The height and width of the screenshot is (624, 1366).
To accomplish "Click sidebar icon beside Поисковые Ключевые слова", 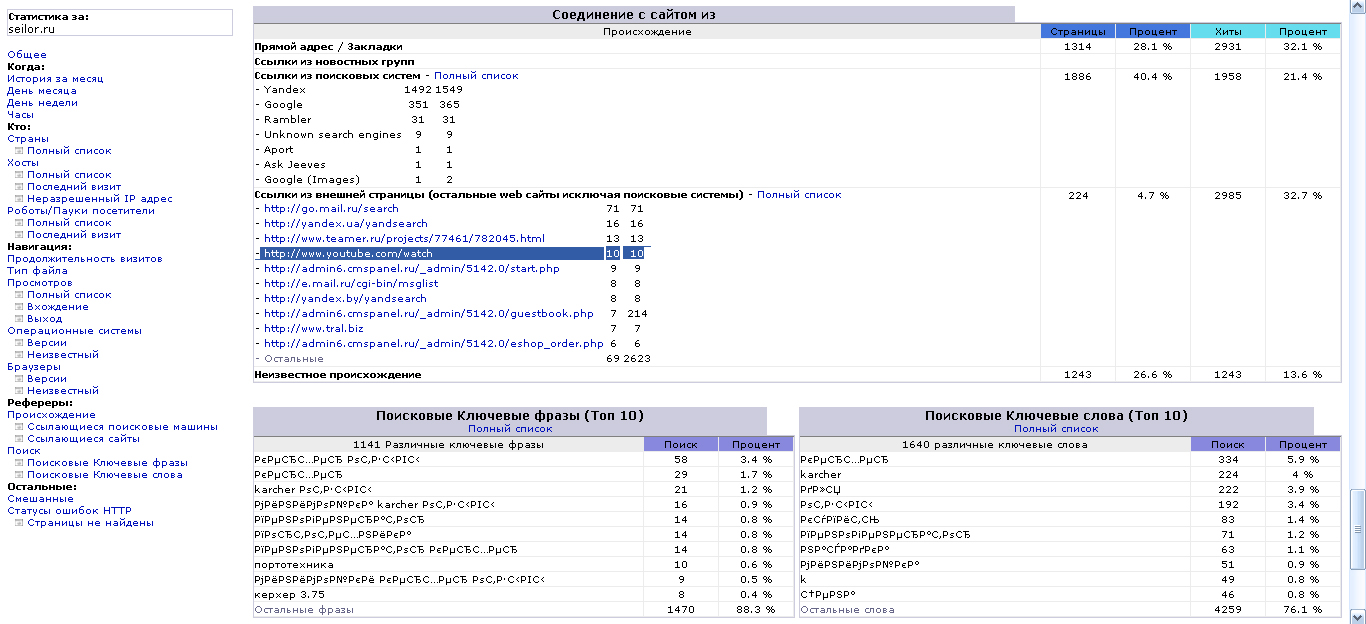I will point(19,475).
